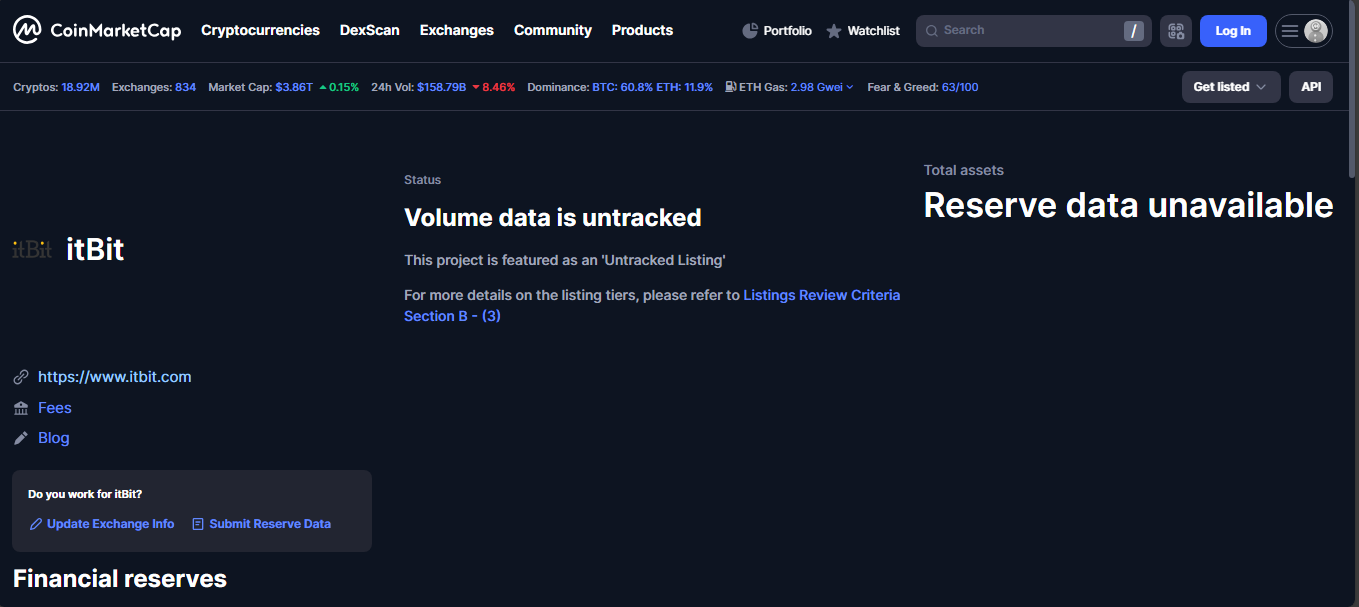
Task: Expand the ETH Gas 2.98 Gwei dropdown
Action: click(822, 87)
